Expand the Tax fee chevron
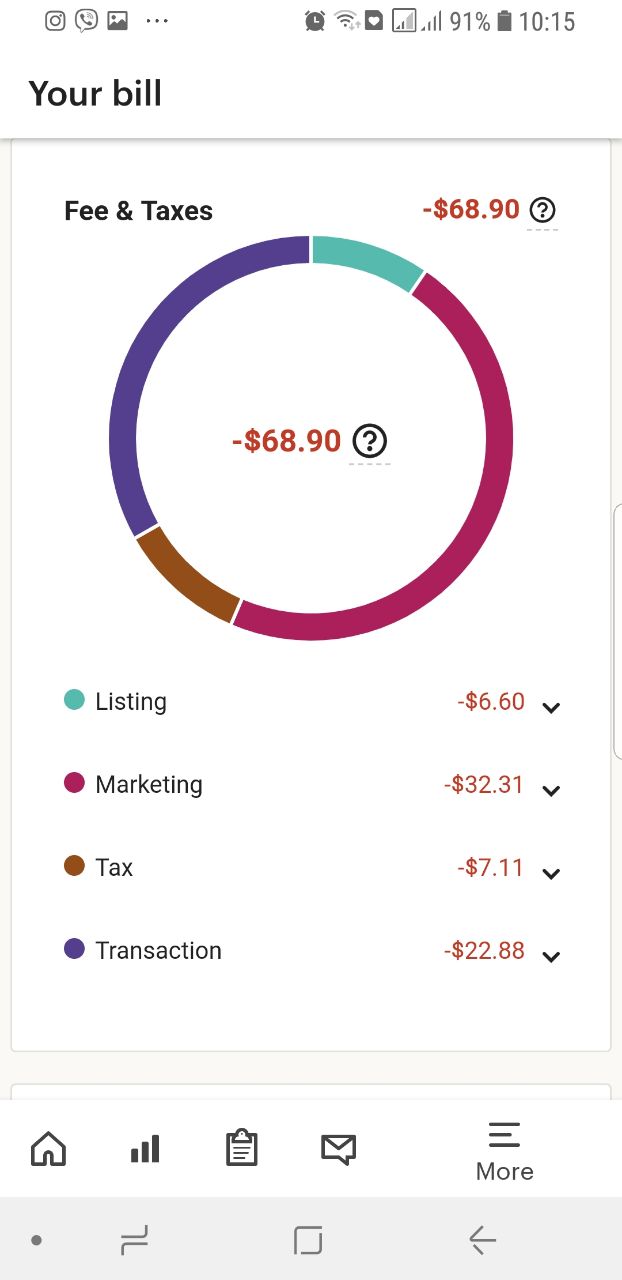622x1280 pixels. 551,874
